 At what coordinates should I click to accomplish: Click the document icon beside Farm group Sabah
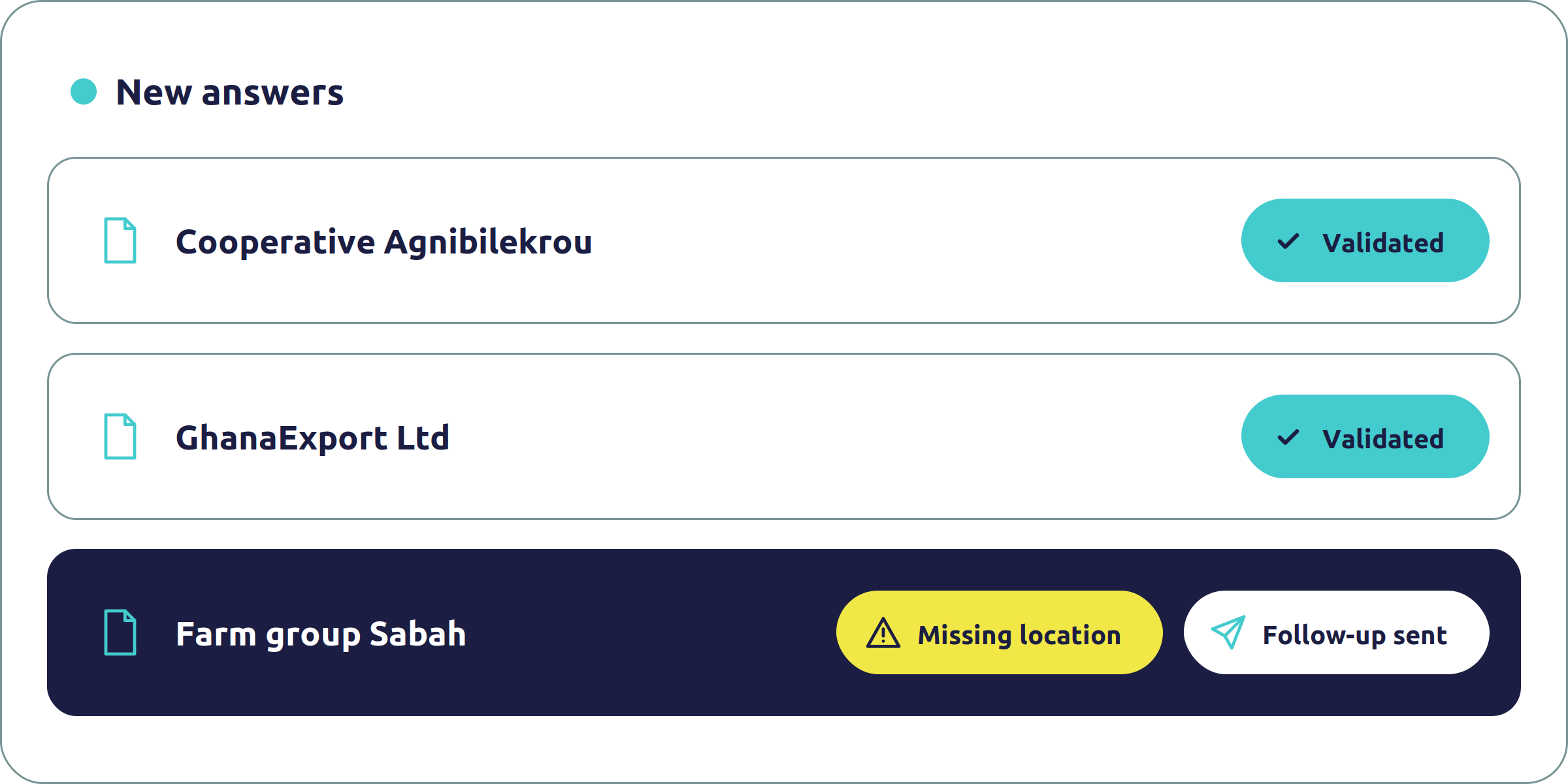[120, 632]
